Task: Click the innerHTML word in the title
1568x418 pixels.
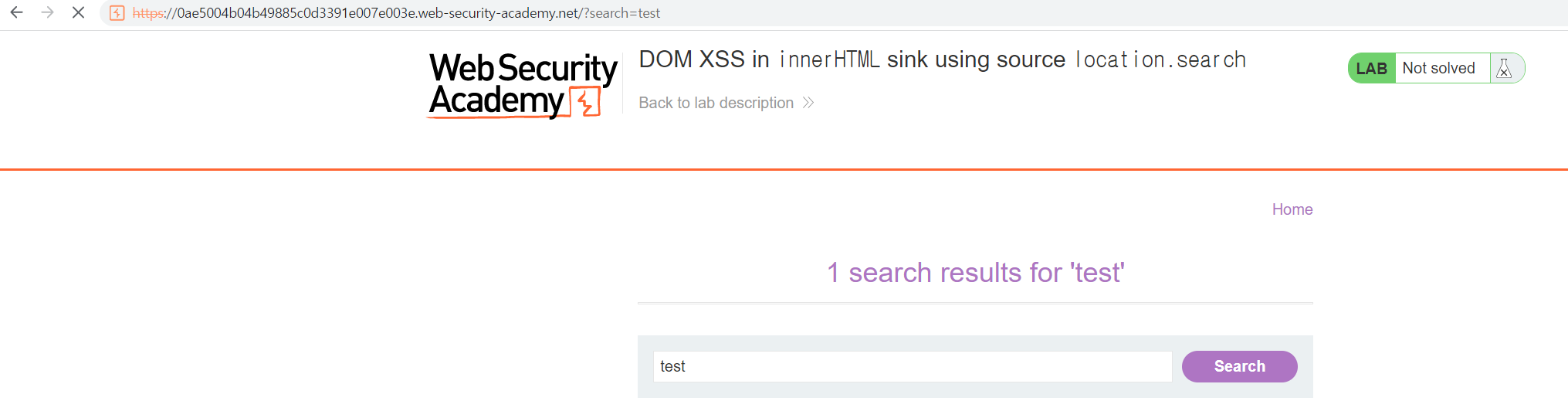Action: (828, 59)
